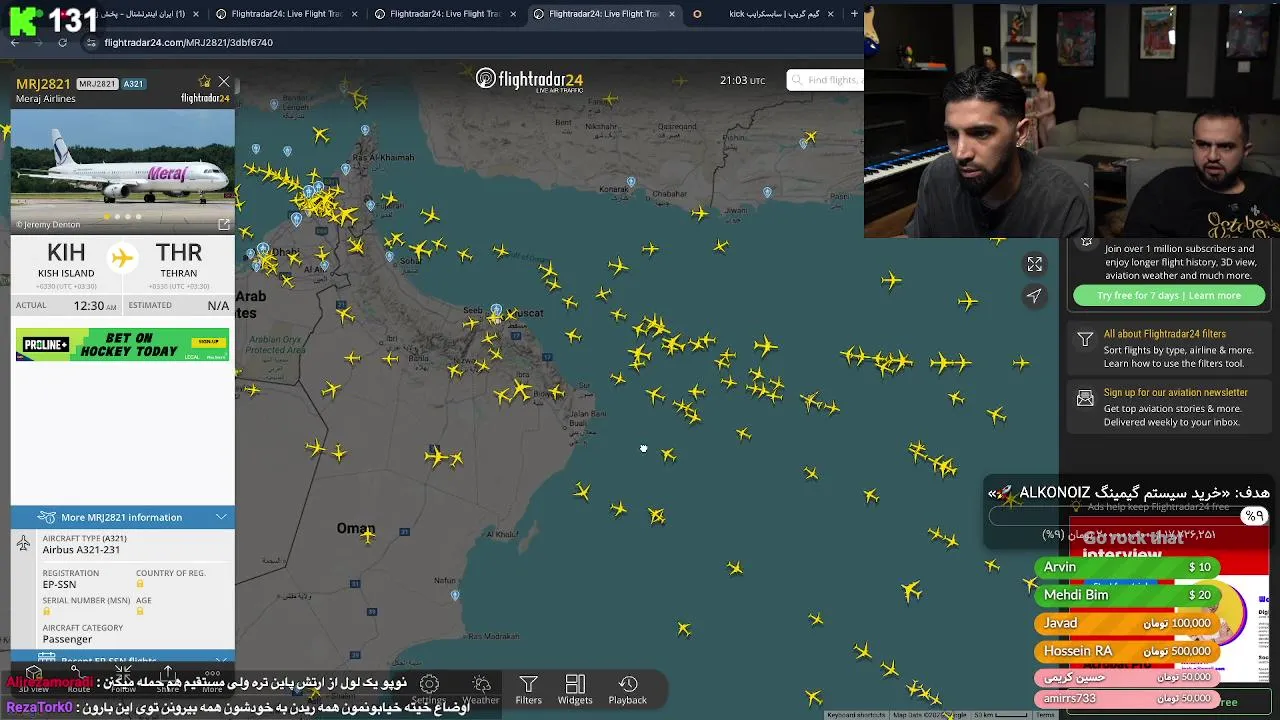Toggle fullscreen map view
The height and width of the screenshot is (720, 1280).
click(x=1034, y=264)
